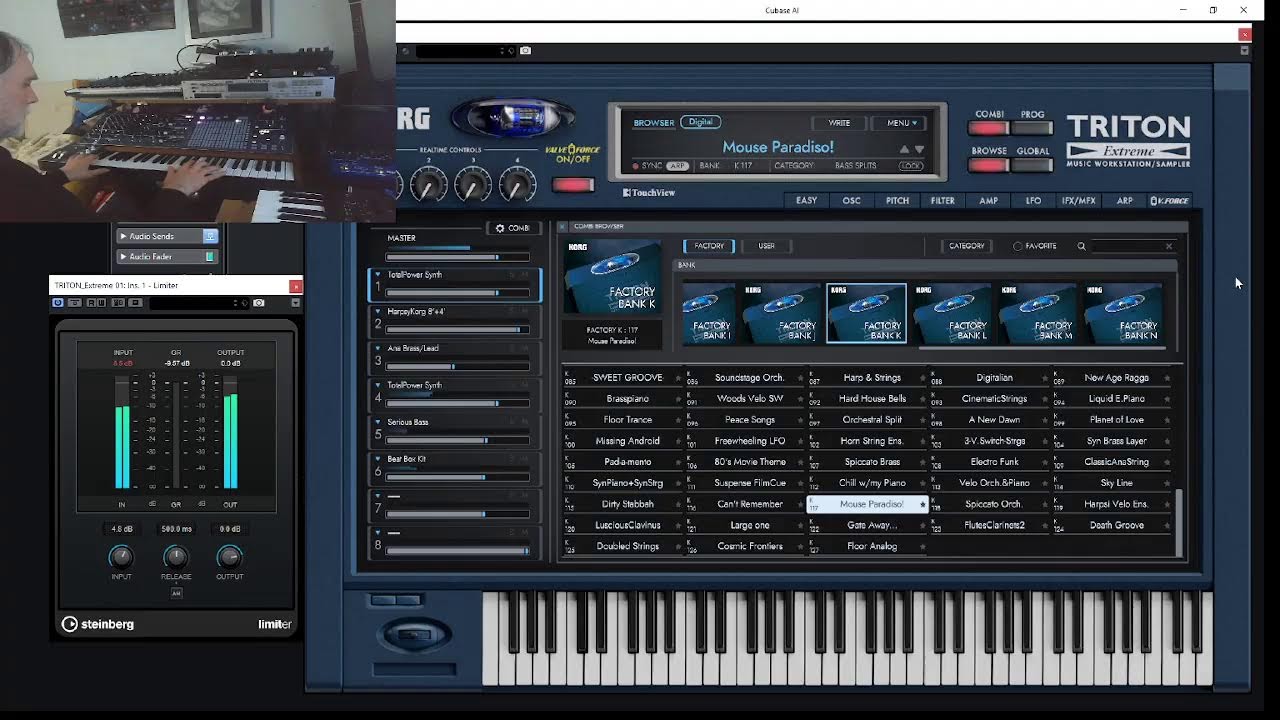Expand timbre 3 Ana Brass/Lead arrow

pos(377,348)
